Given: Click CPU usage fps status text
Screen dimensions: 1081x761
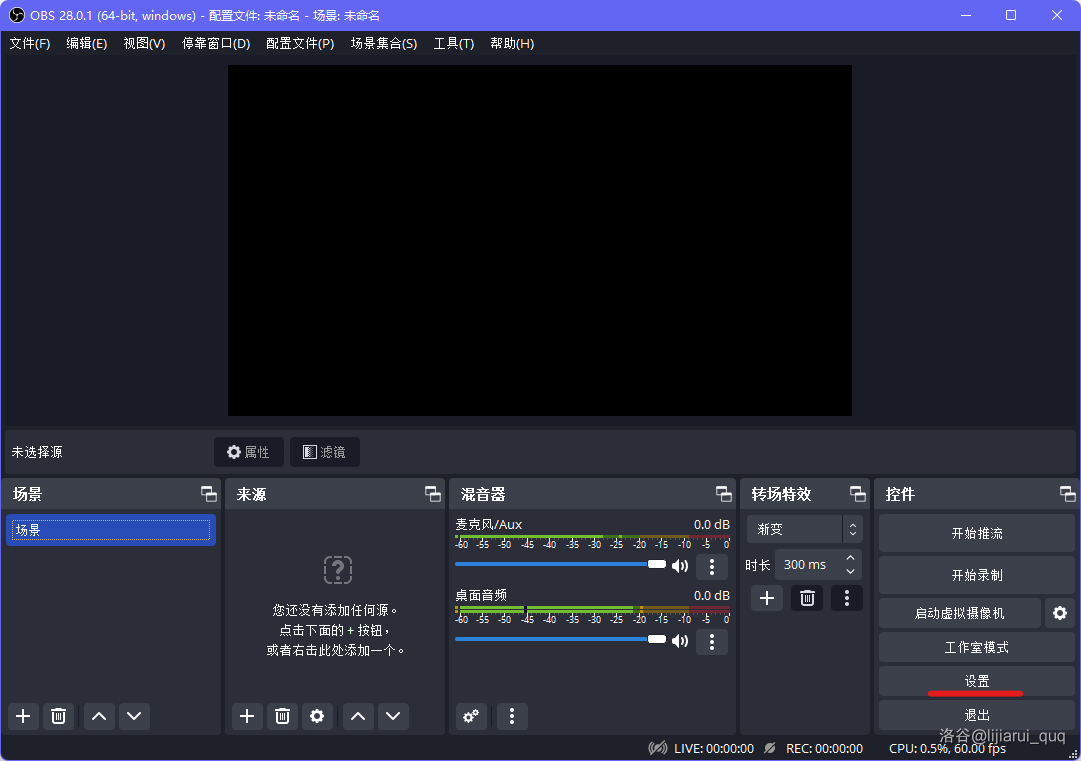Looking at the screenshot, I should point(947,749).
